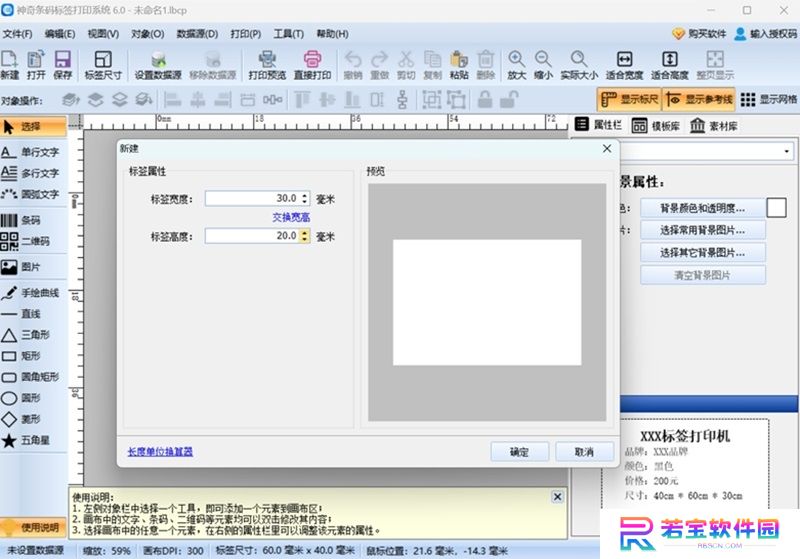Click the 直接打印 direct print icon

[x=312, y=65]
